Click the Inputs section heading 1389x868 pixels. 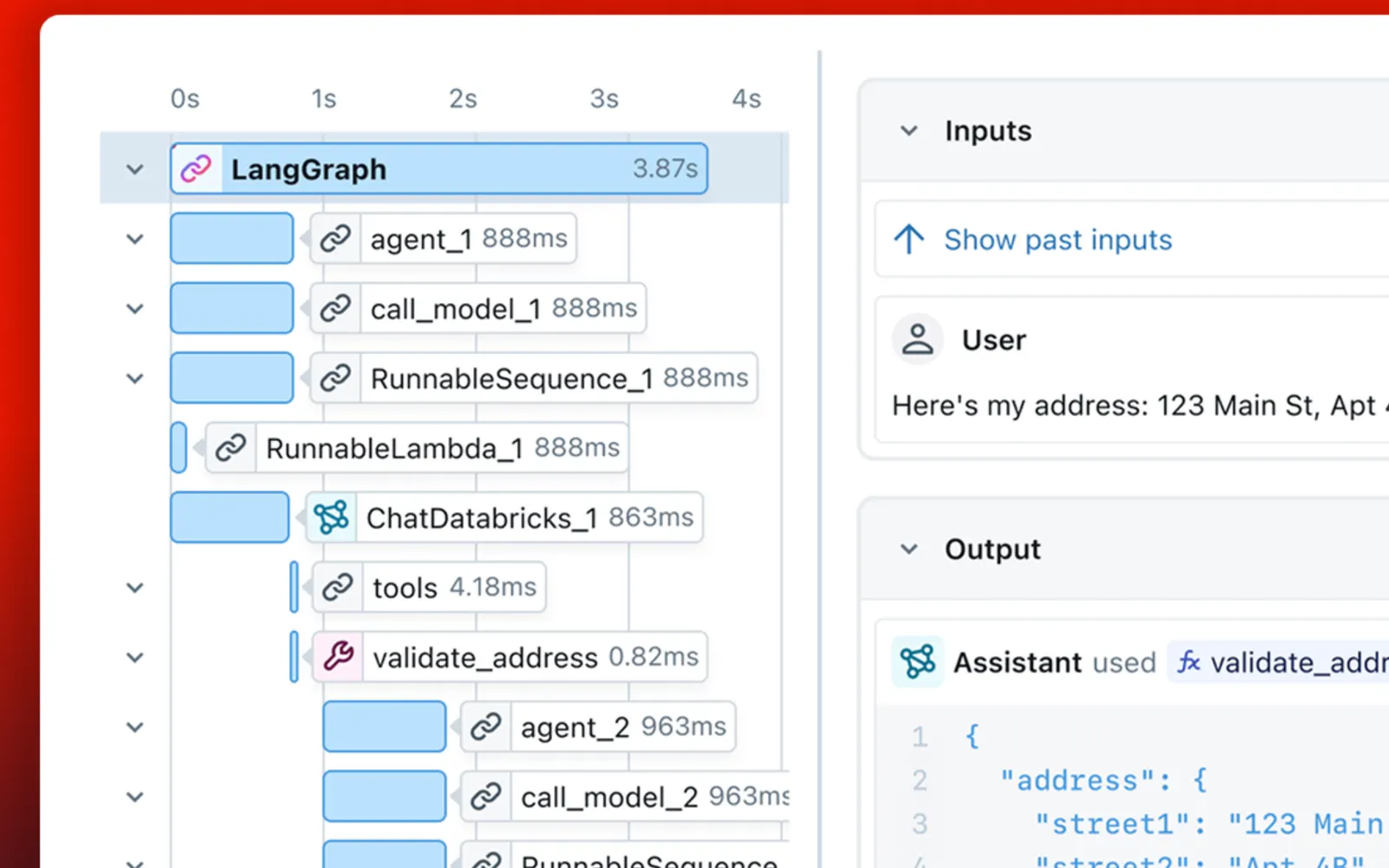[x=988, y=131]
